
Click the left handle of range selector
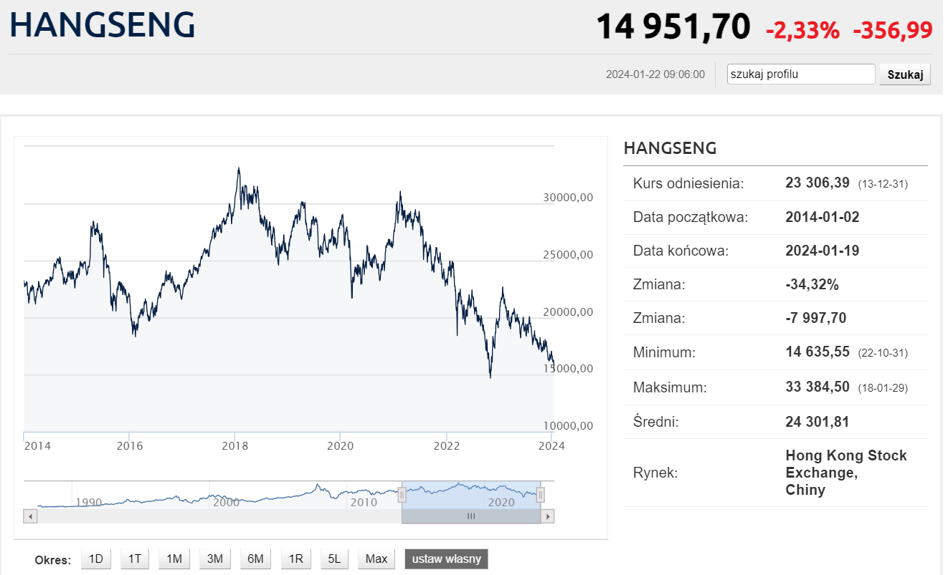tap(401, 495)
